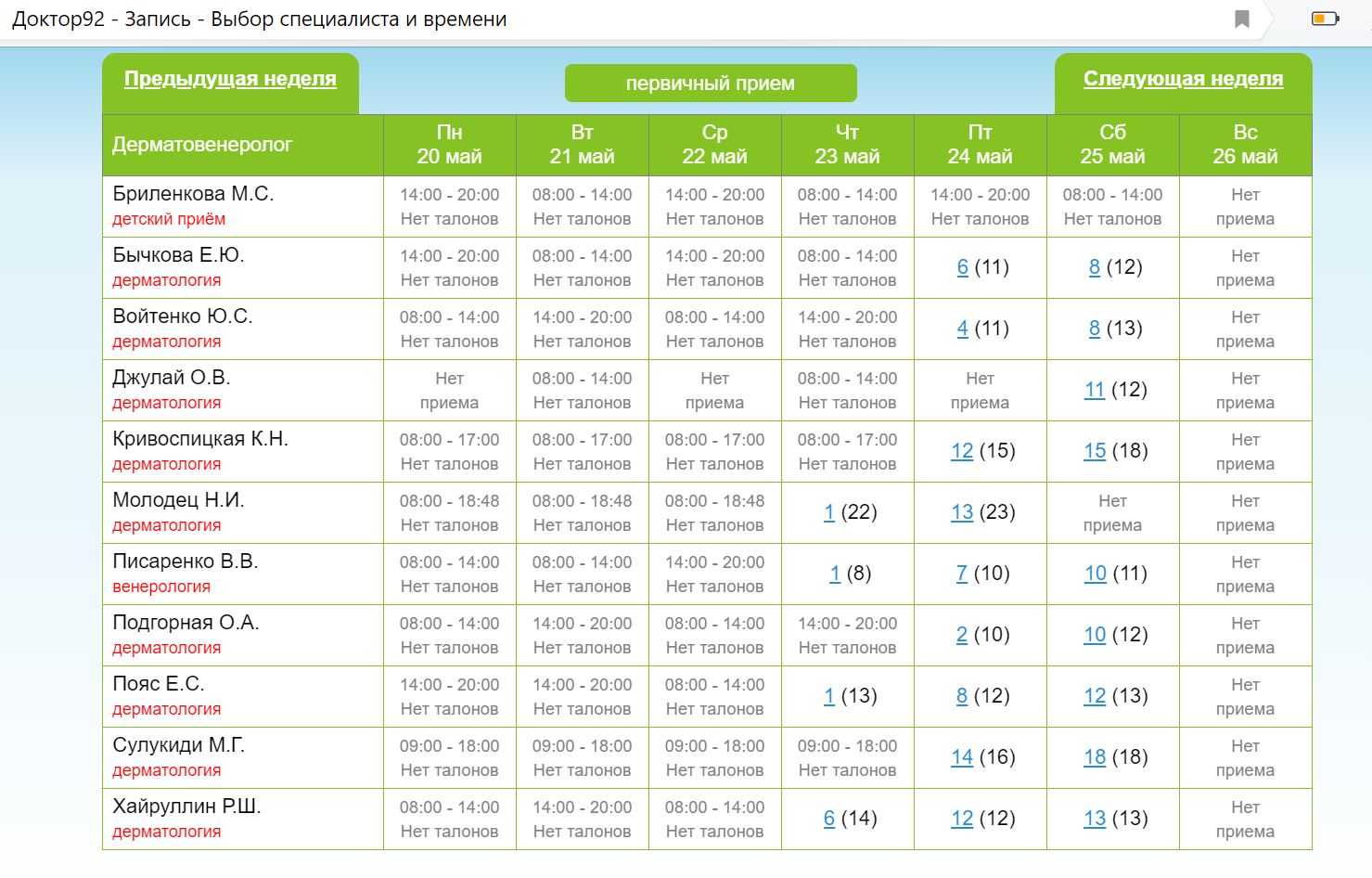This screenshot has height=878, width=1372.
Task: Open Войтенко Ю.С. Saturday slots link 8
Action: tap(1095, 329)
